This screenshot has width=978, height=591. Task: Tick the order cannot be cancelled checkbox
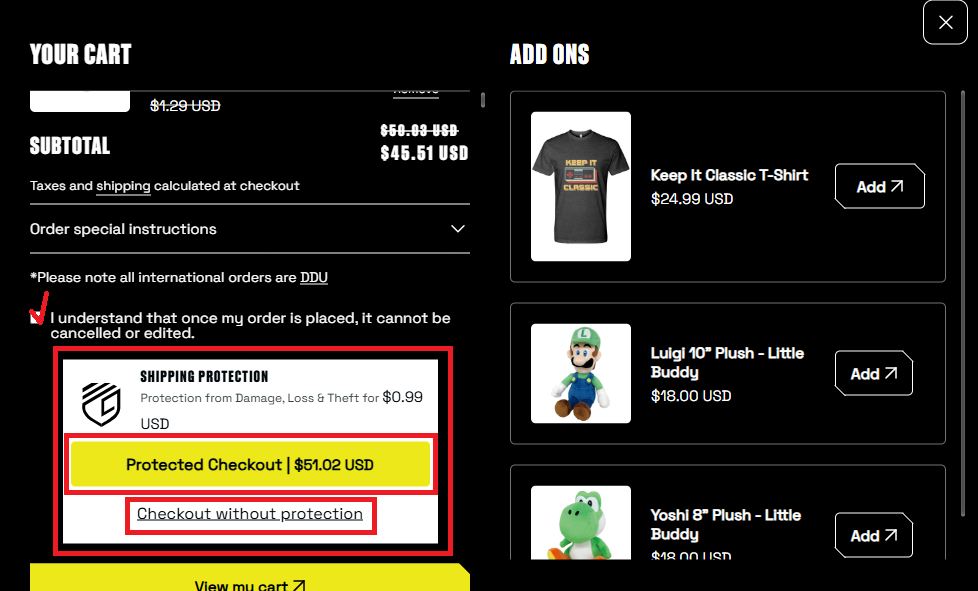pos(36,318)
